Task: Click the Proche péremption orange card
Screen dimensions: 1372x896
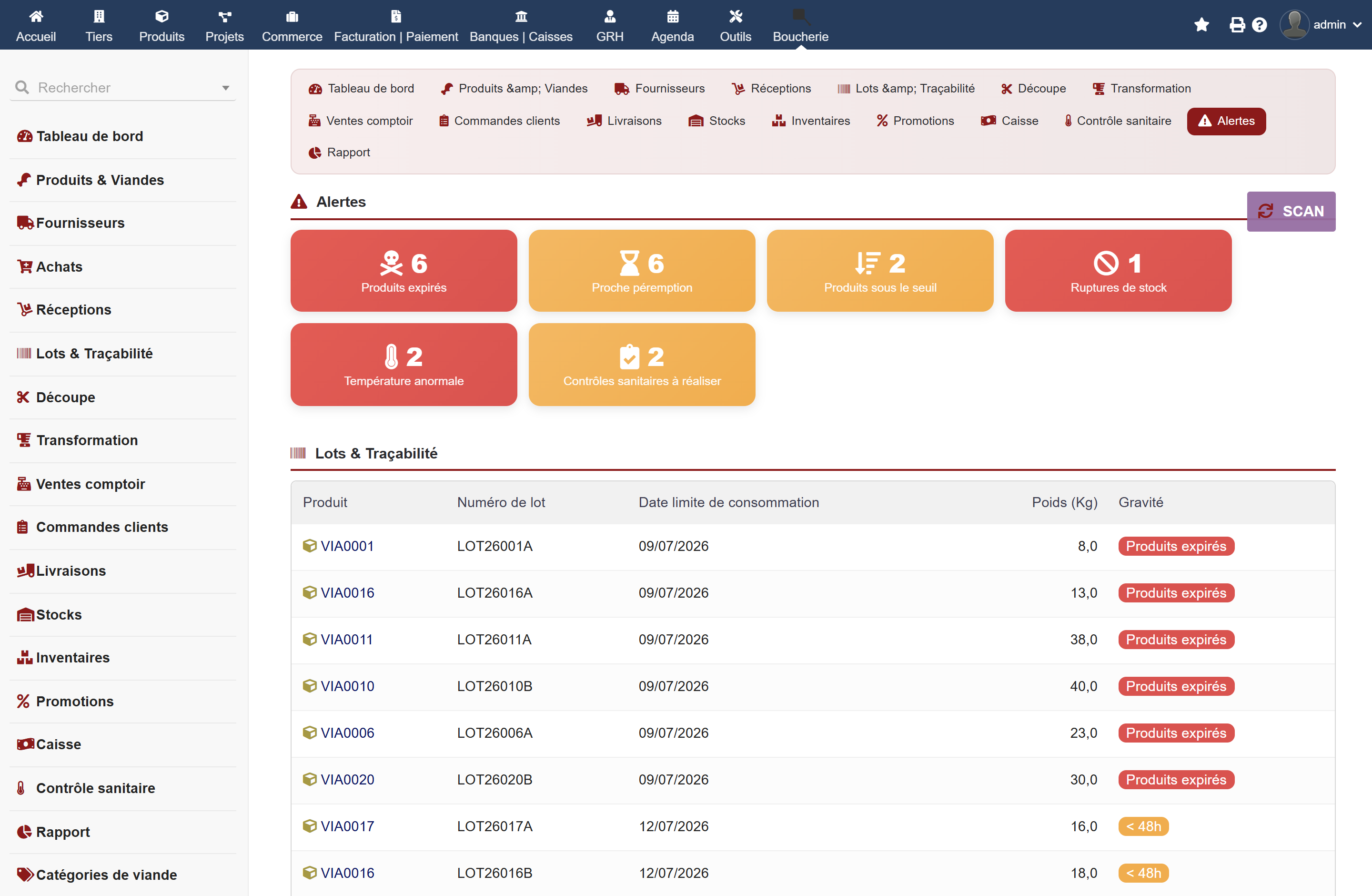Action: 642,271
